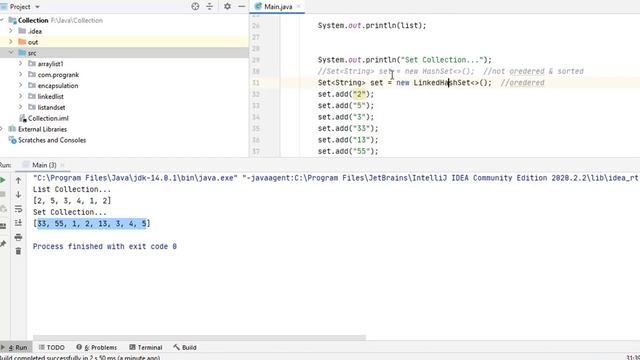Click the list output '[2, 5, 3, 4, 1, 2]'

pos(72,201)
